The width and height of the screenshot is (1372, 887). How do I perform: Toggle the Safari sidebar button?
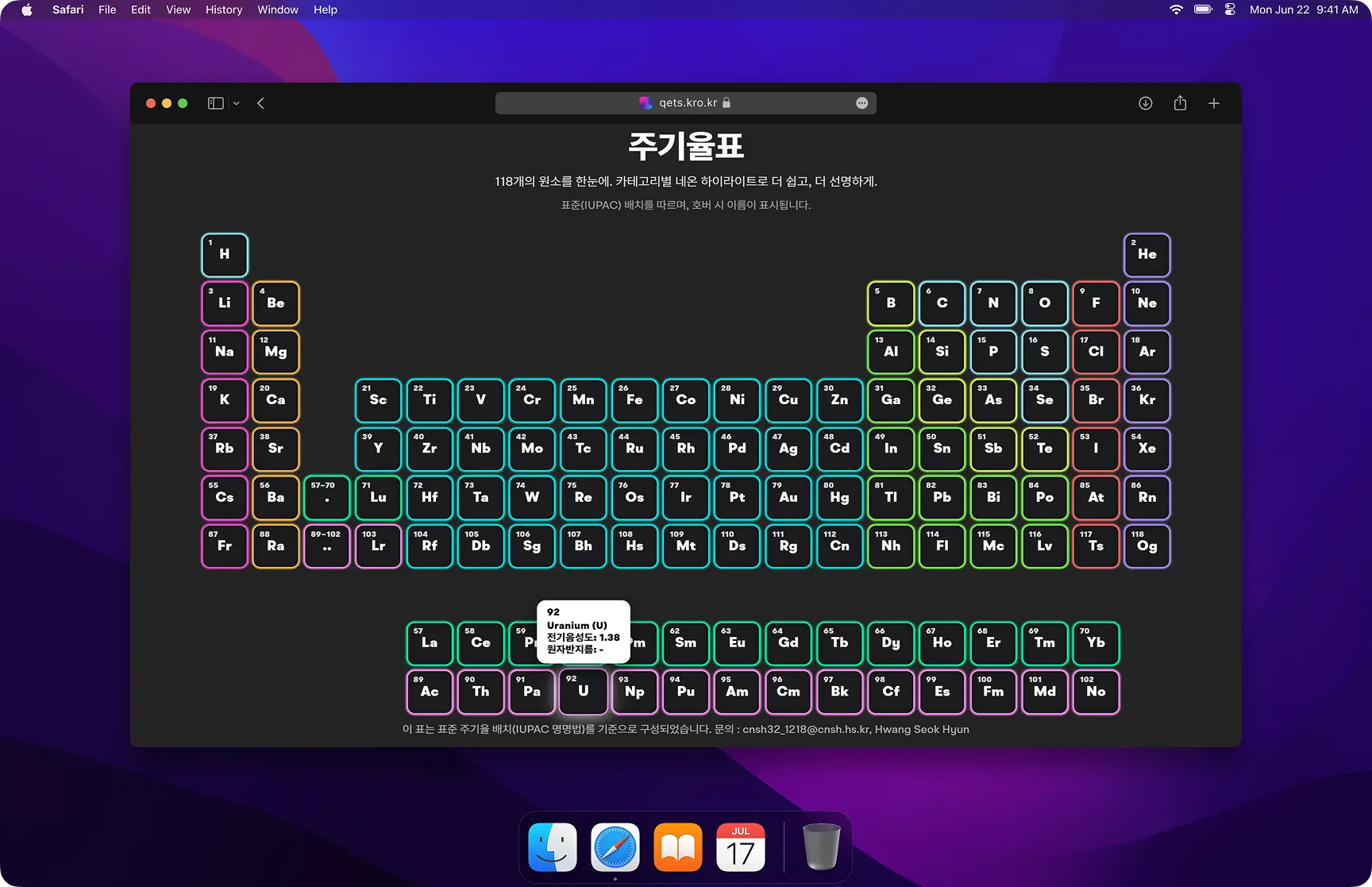pos(215,103)
